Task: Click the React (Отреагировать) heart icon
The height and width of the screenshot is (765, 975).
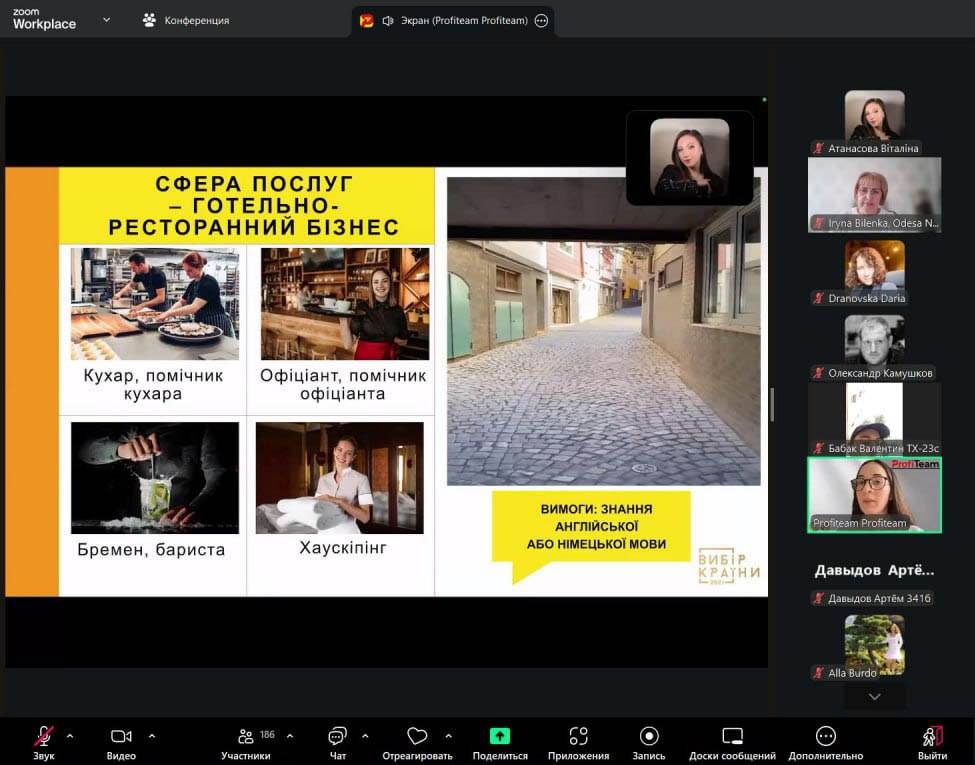Action: click(x=417, y=737)
